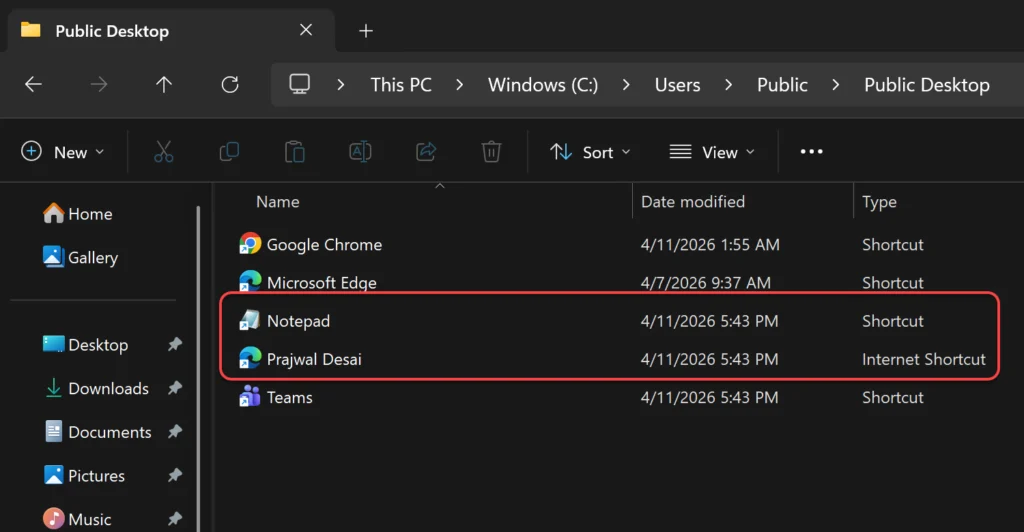Image resolution: width=1024 pixels, height=532 pixels.
Task: Click the Rename icon in toolbar
Action: coord(360,151)
